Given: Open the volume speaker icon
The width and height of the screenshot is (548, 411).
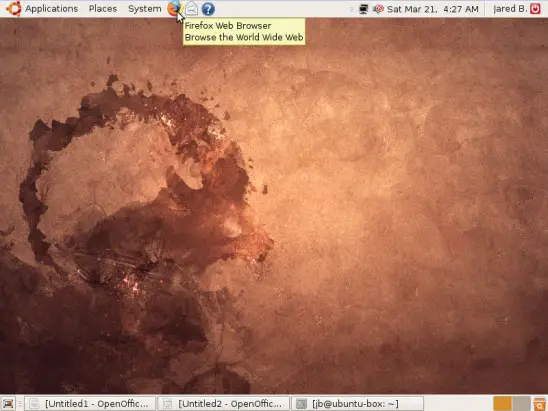Looking at the screenshot, I should coord(378,9).
